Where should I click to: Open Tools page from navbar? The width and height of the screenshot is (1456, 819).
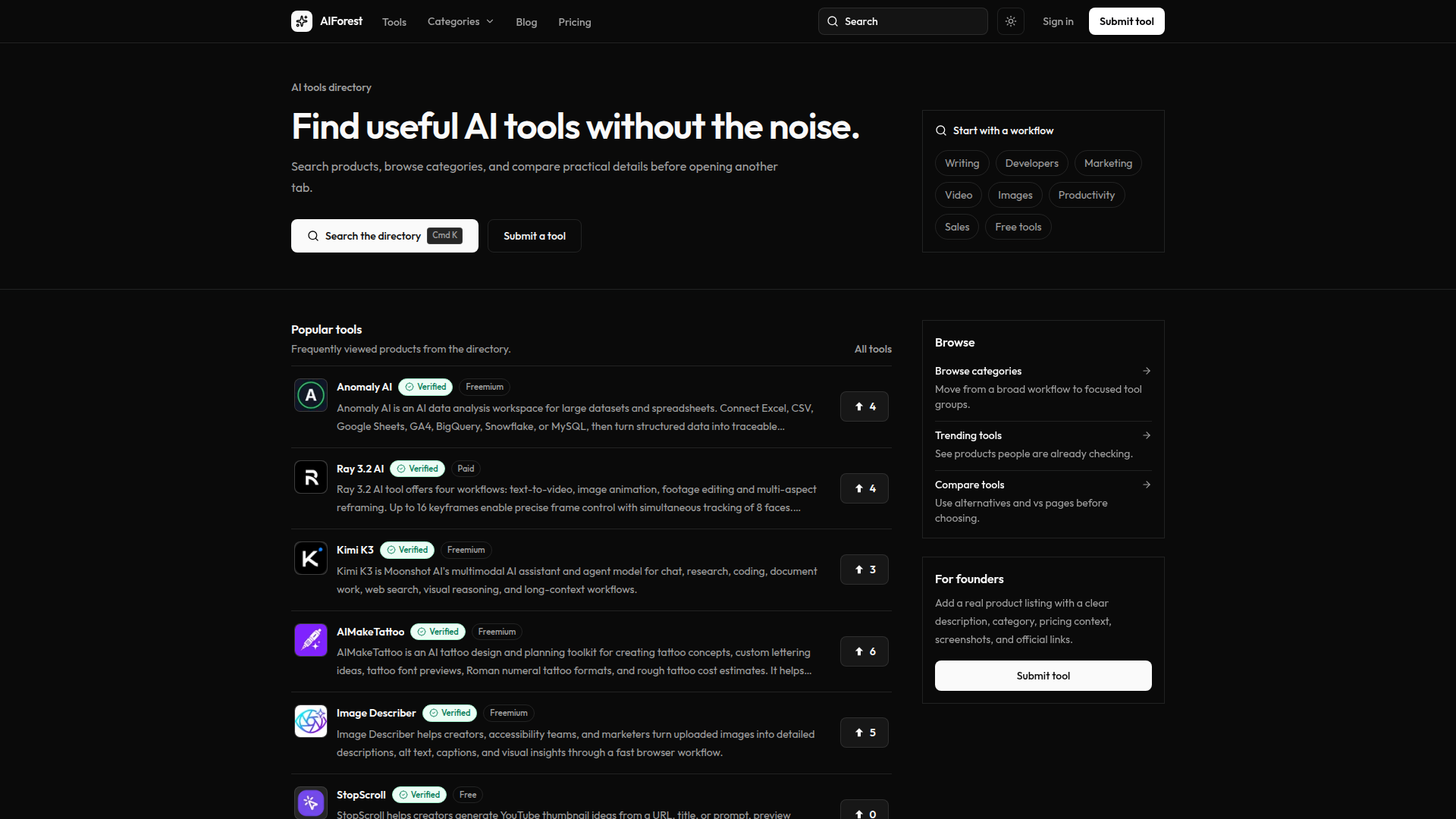(394, 22)
